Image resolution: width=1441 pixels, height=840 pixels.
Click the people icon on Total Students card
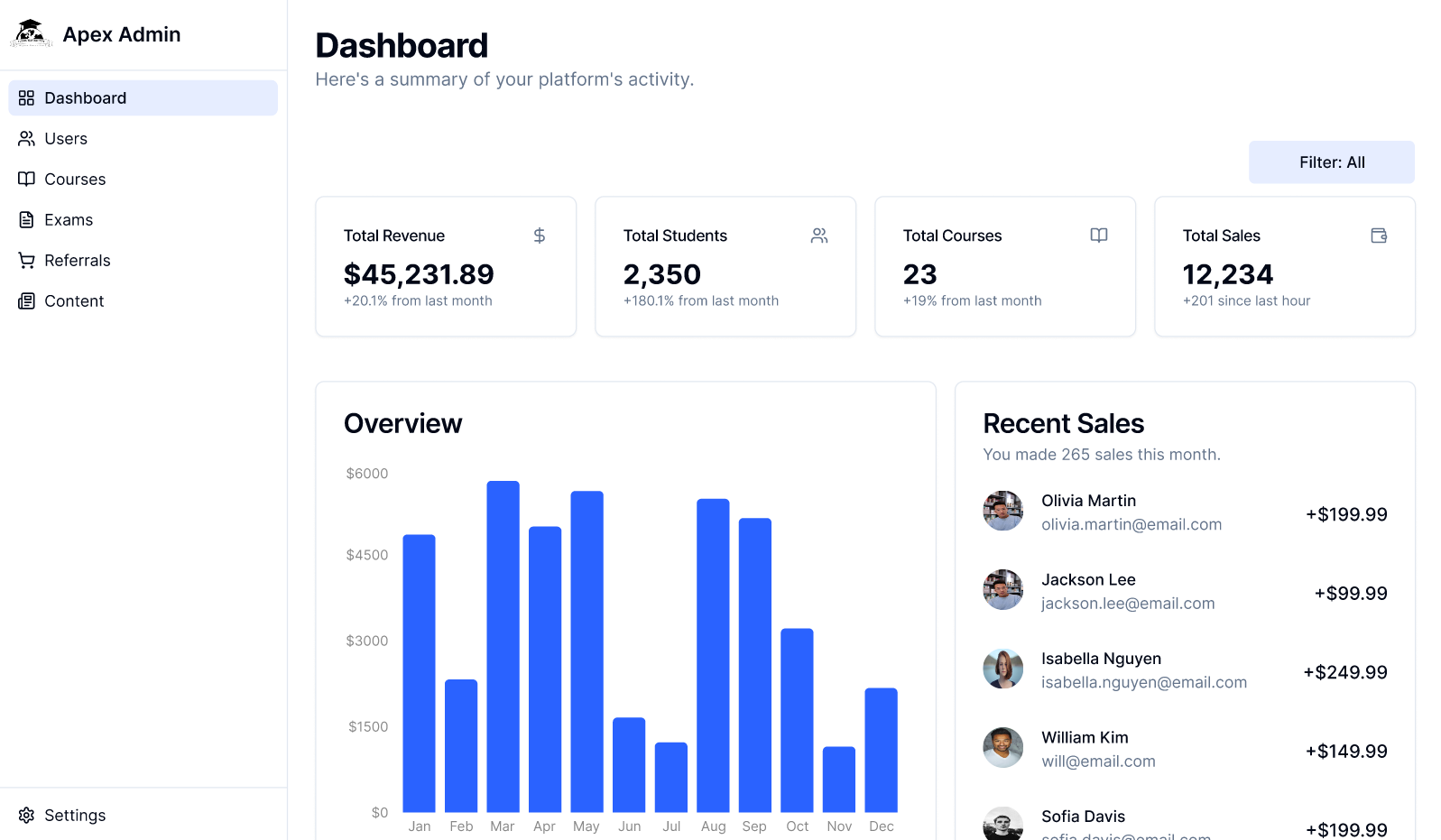point(819,235)
